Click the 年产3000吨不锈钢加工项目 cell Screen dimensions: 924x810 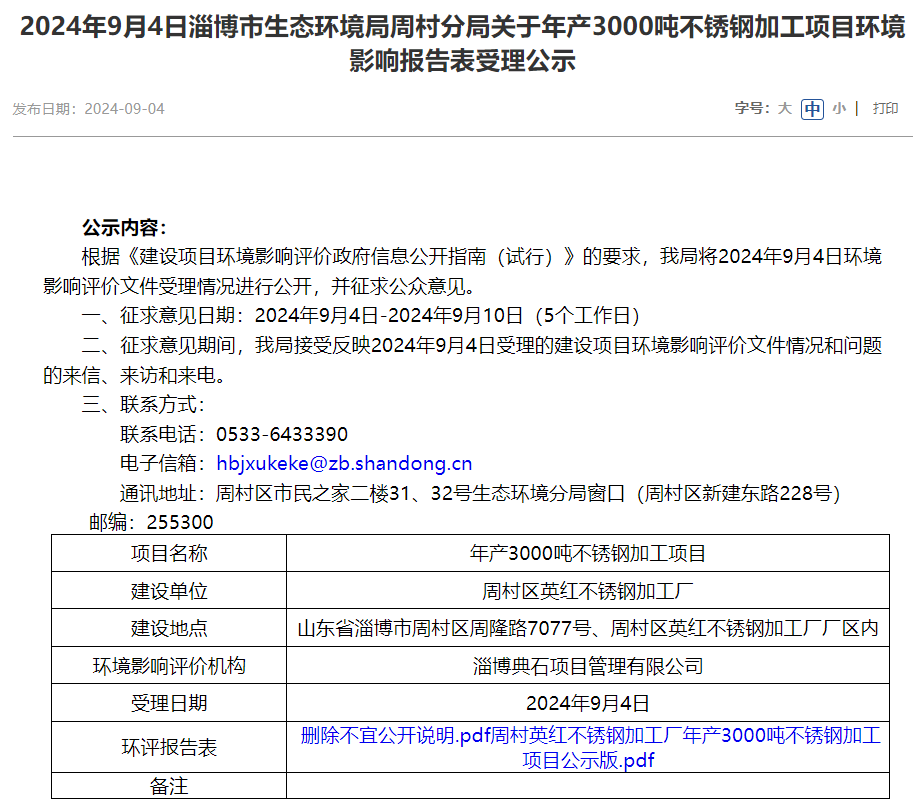(x=588, y=553)
